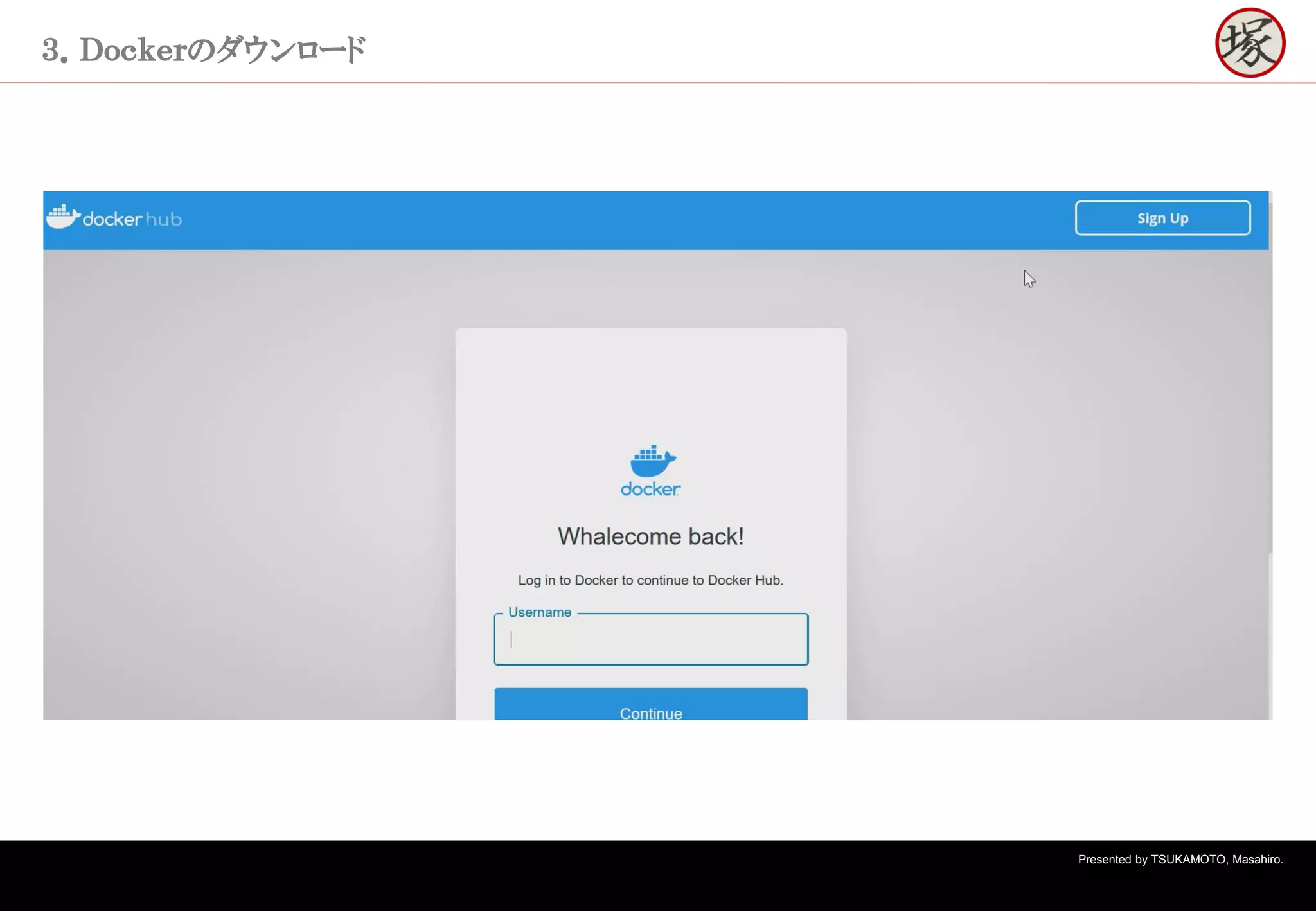Click 'Log in to Docker to continue' text
Screen dimensions: 1316x911
click(651, 580)
